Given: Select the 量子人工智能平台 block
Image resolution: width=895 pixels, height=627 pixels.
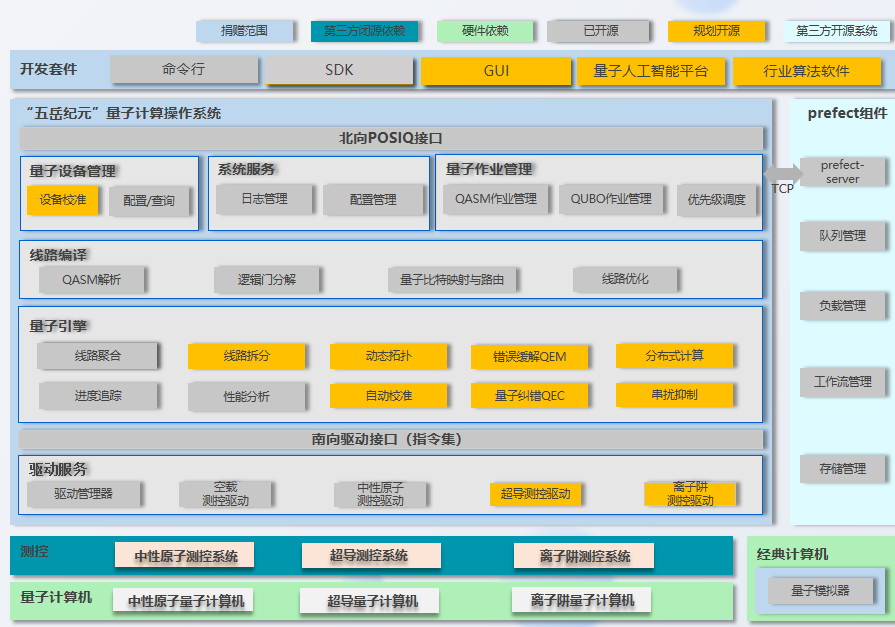Looking at the screenshot, I should 650,71.
